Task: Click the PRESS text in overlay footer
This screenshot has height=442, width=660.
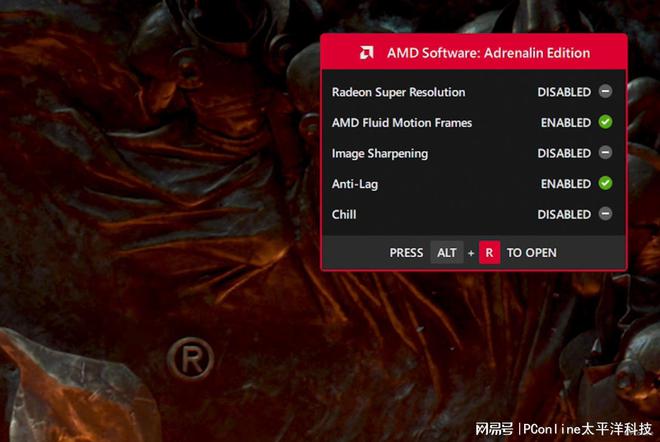Action: click(406, 253)
